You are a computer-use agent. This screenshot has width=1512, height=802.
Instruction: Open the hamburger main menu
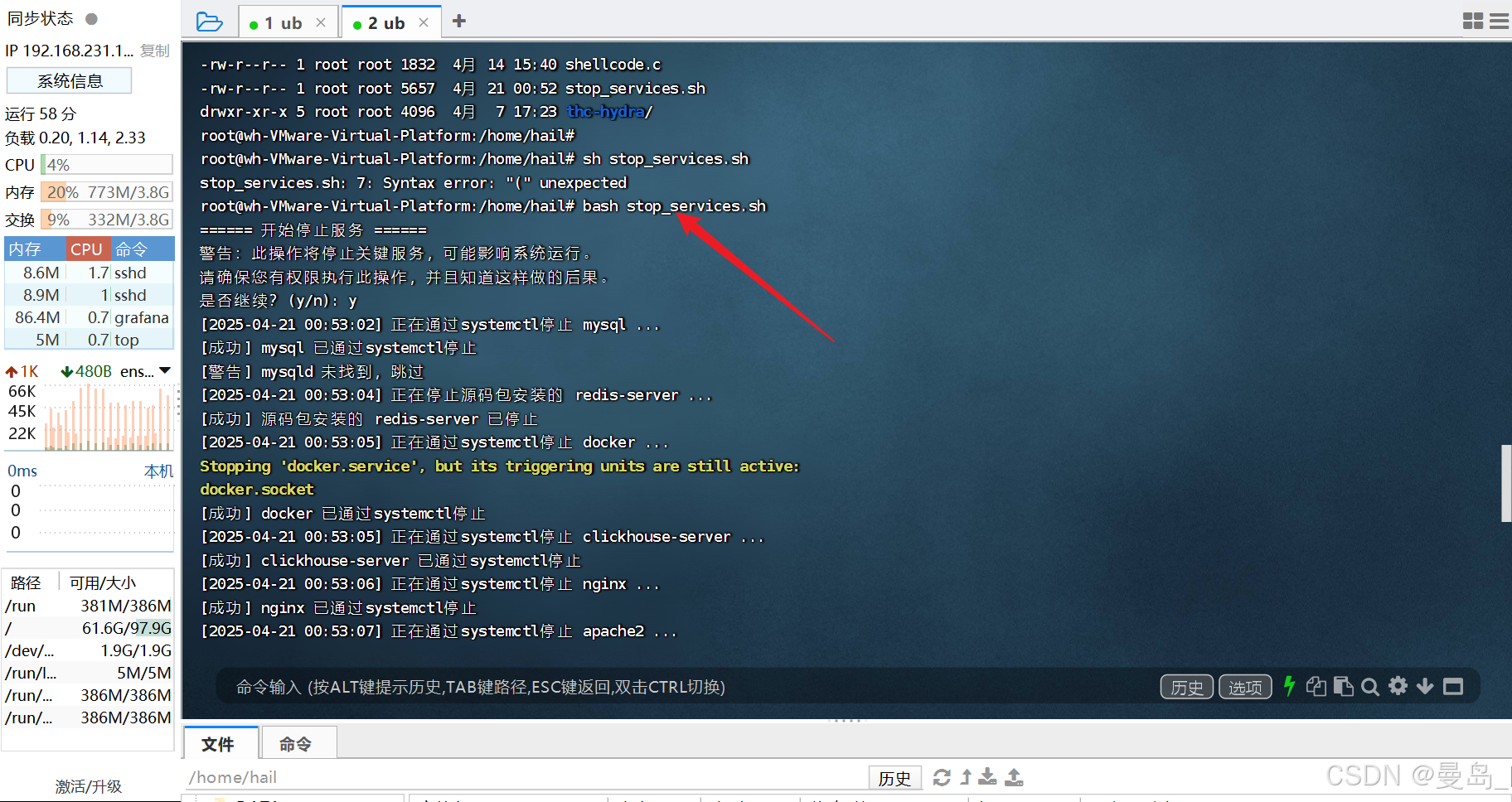coord(1500,21)
